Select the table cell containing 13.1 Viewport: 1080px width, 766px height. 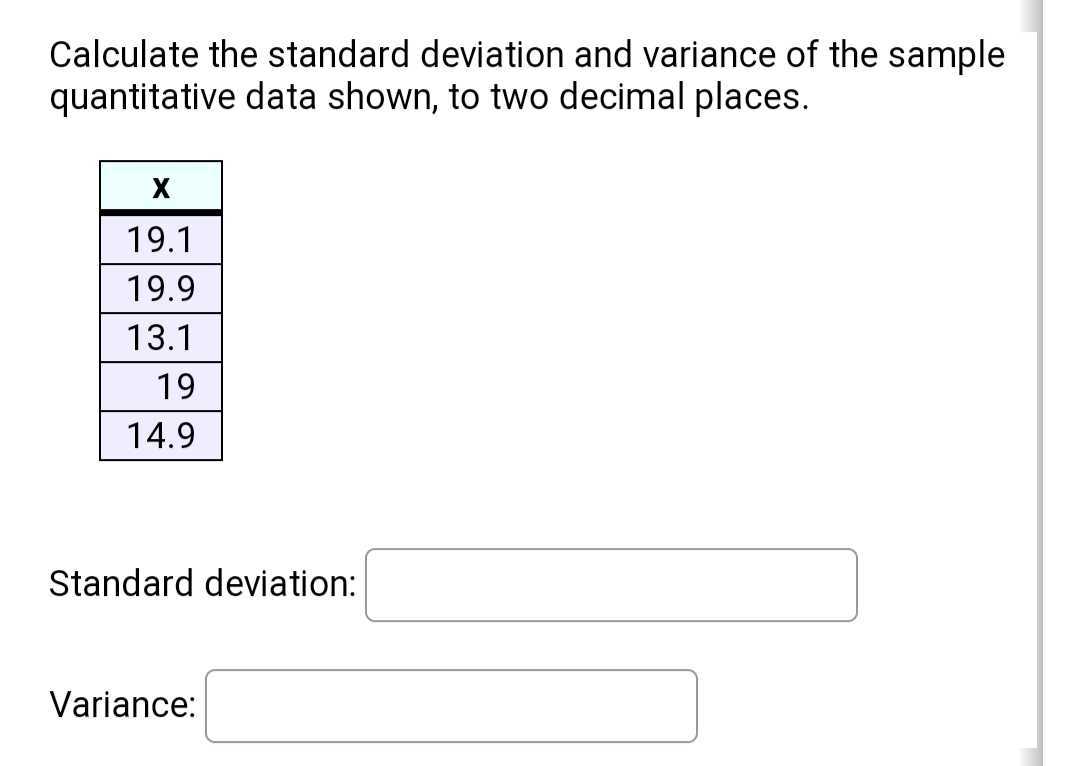click(160, 337)
